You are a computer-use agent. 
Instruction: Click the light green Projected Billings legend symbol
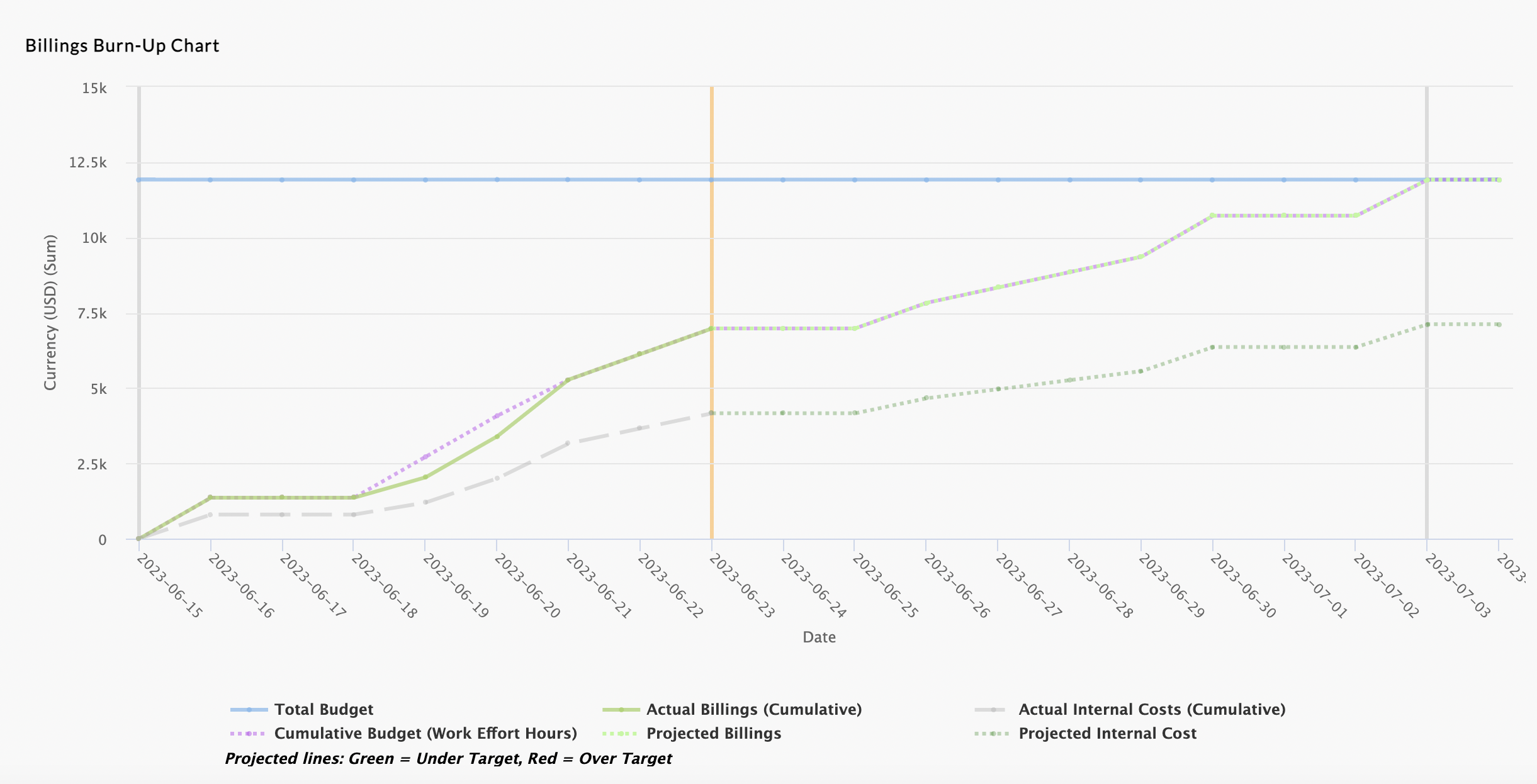(621, 734)
